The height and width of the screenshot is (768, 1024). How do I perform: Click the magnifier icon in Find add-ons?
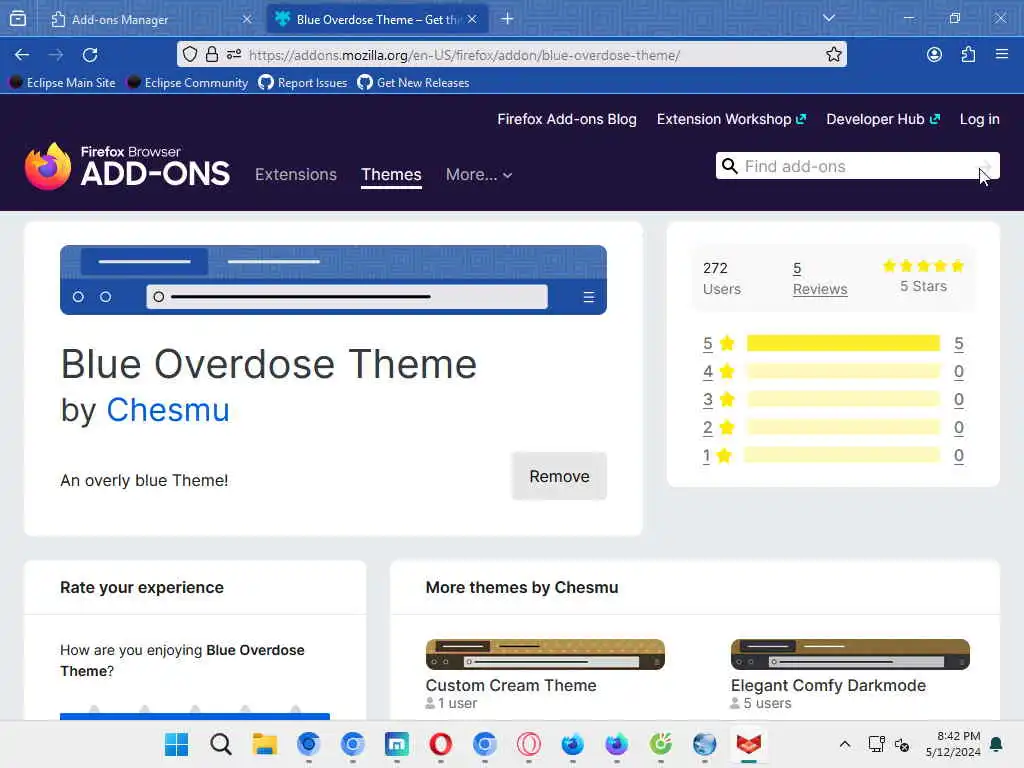pyautogui.click(x=729, y=166)
